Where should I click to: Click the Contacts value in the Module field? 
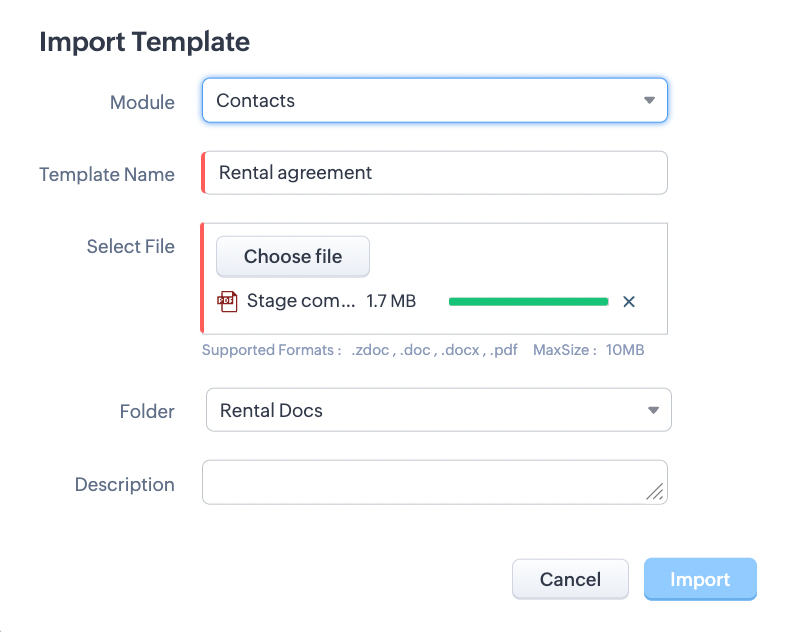click(x=256, y=100)
